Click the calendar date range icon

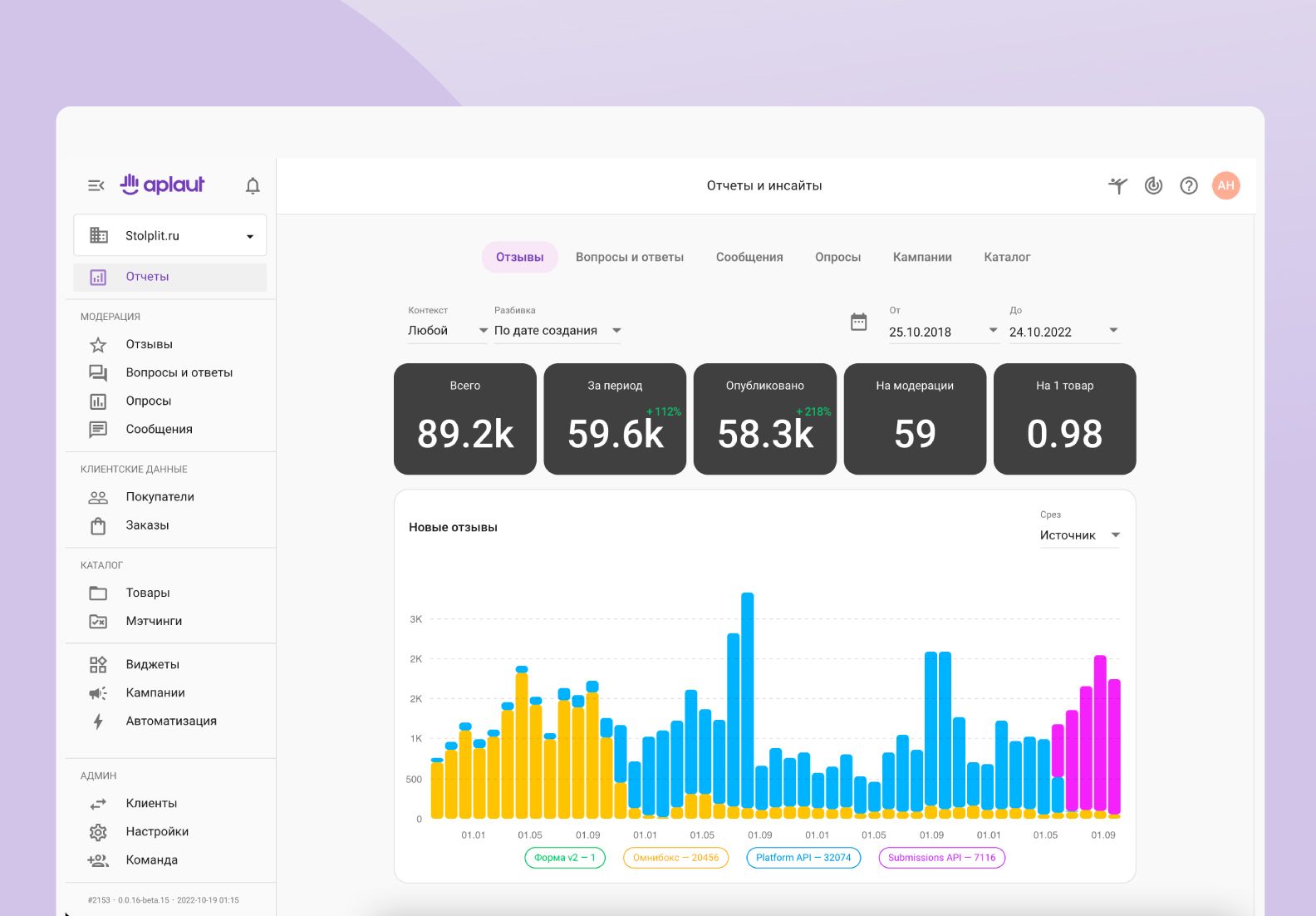click(859, 323)
